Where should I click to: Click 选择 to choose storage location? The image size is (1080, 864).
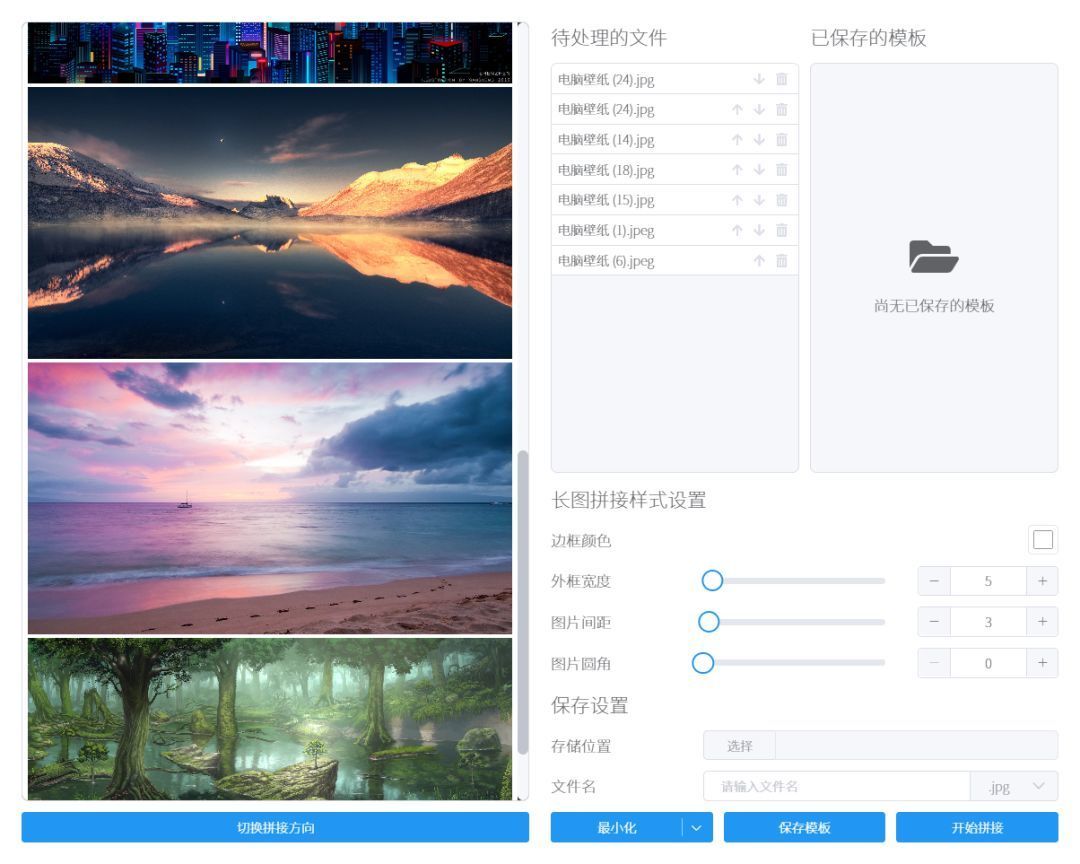coord(739,745)
